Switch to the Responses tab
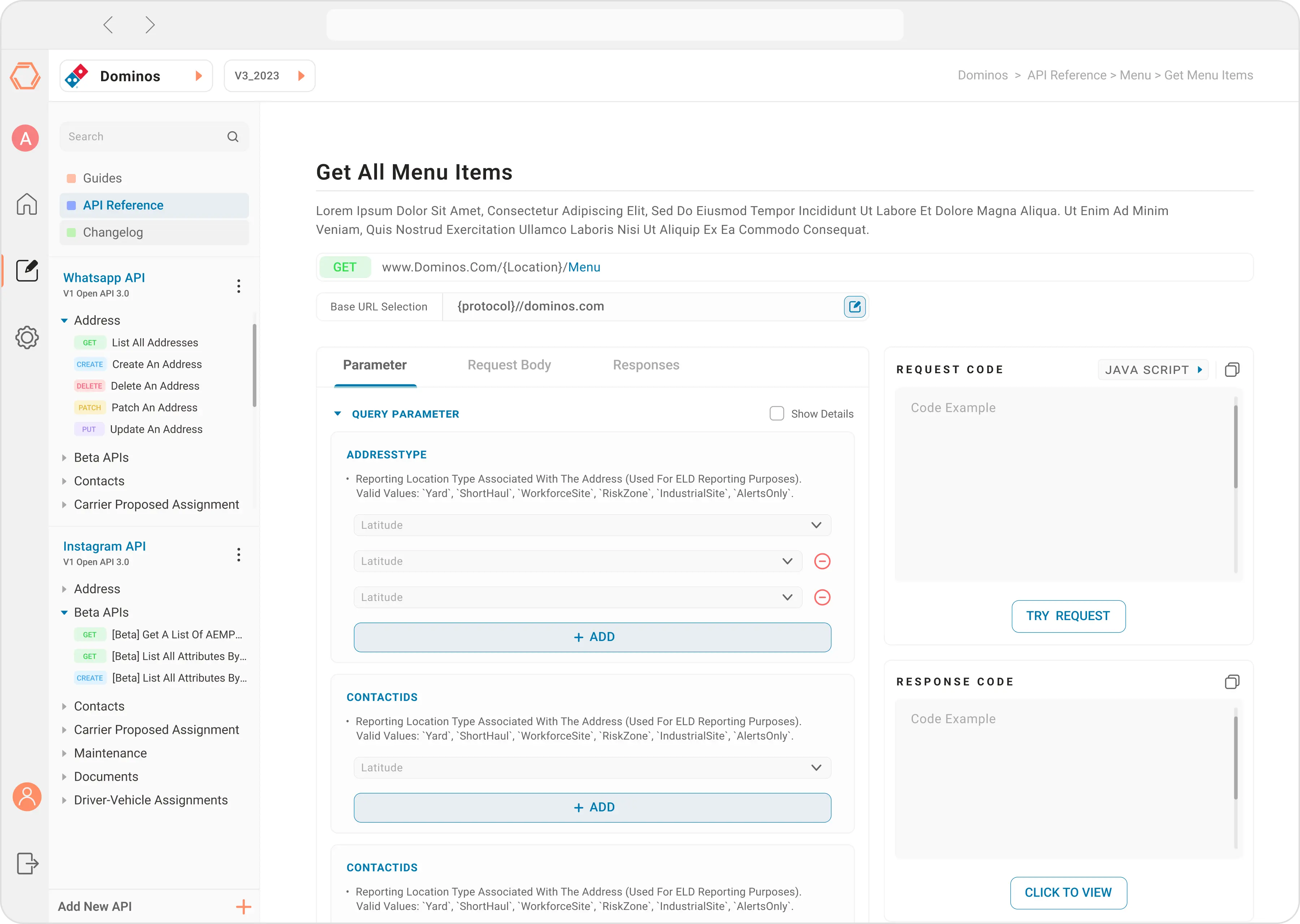1300x924 pixels. coord(645,365)
